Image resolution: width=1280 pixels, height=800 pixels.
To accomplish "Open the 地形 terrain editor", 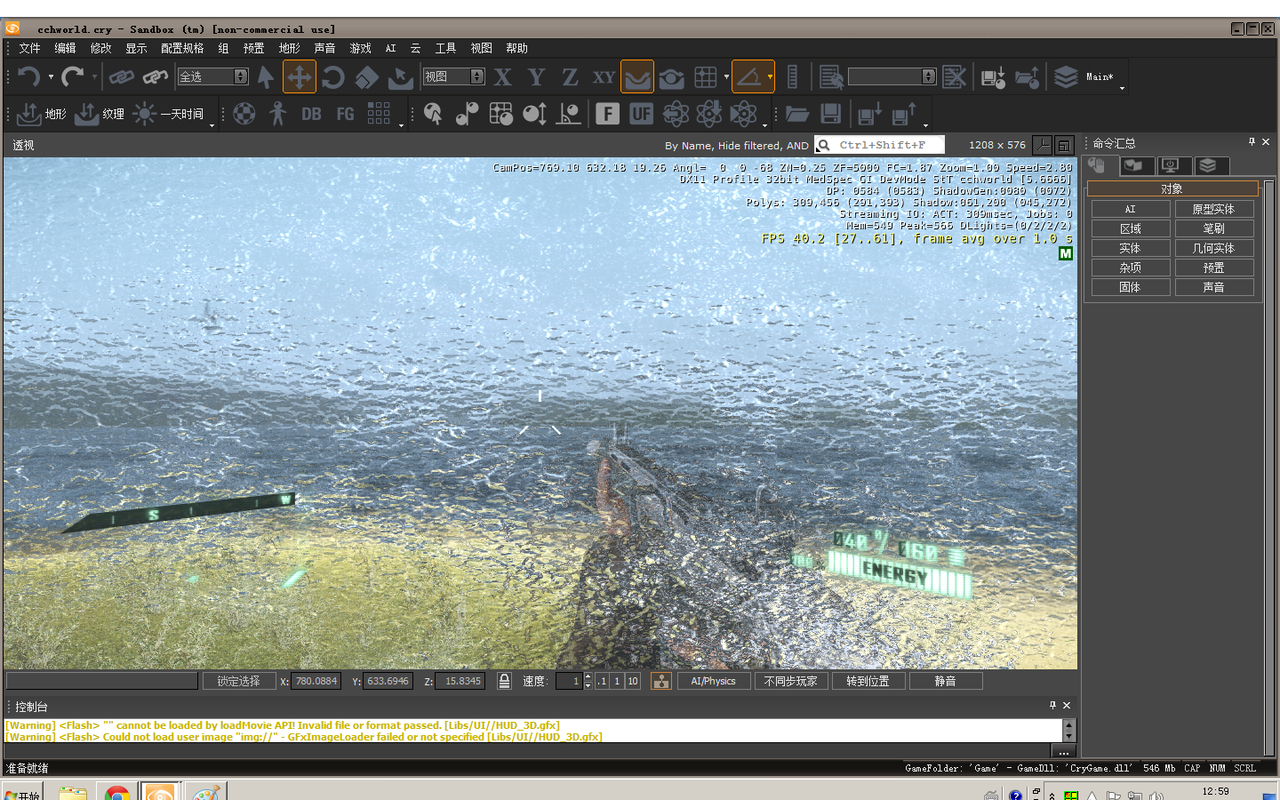I will [42, 114].
